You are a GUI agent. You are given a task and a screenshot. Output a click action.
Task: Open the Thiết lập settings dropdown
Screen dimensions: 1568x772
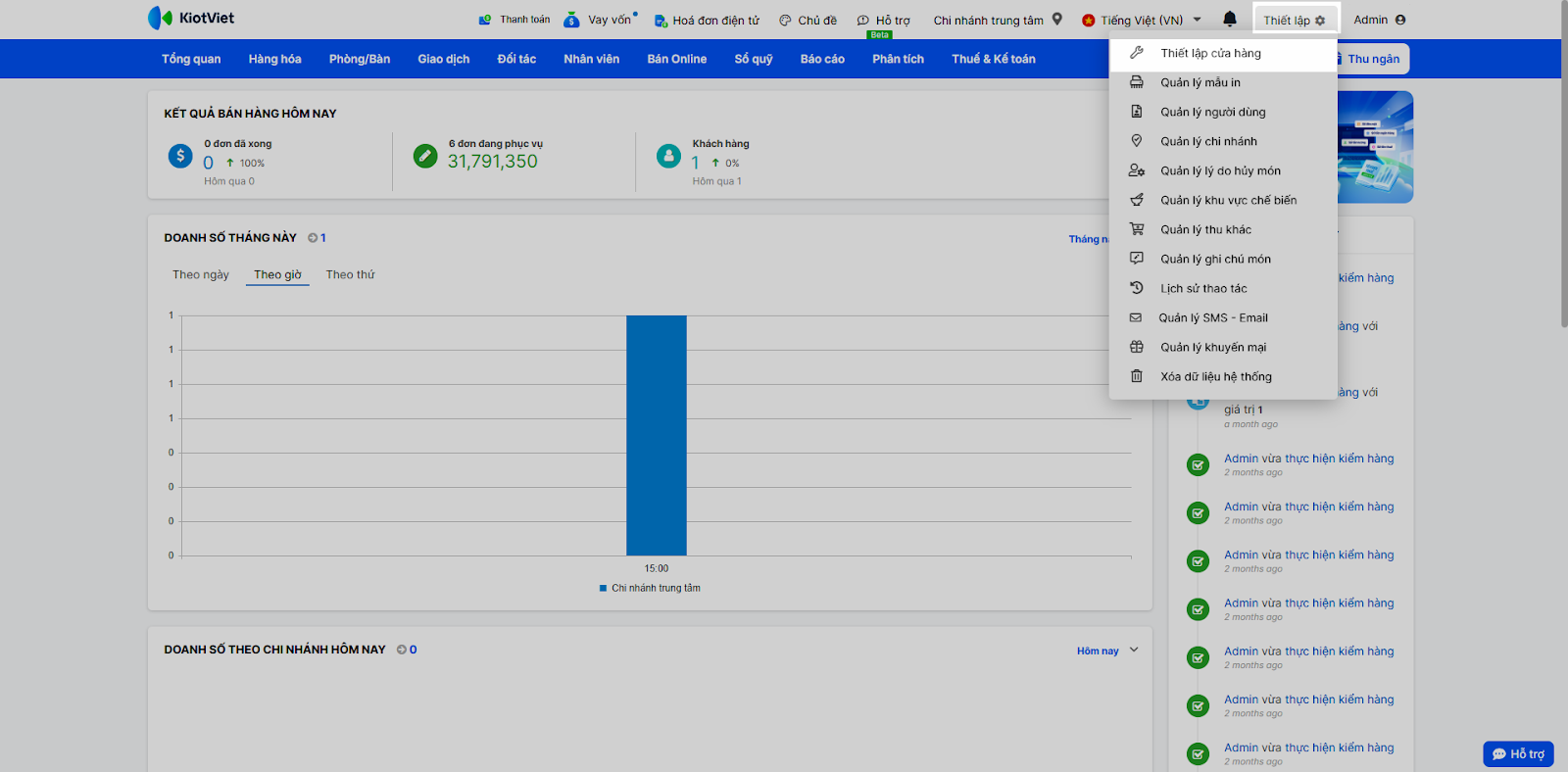pos(1295,20)
